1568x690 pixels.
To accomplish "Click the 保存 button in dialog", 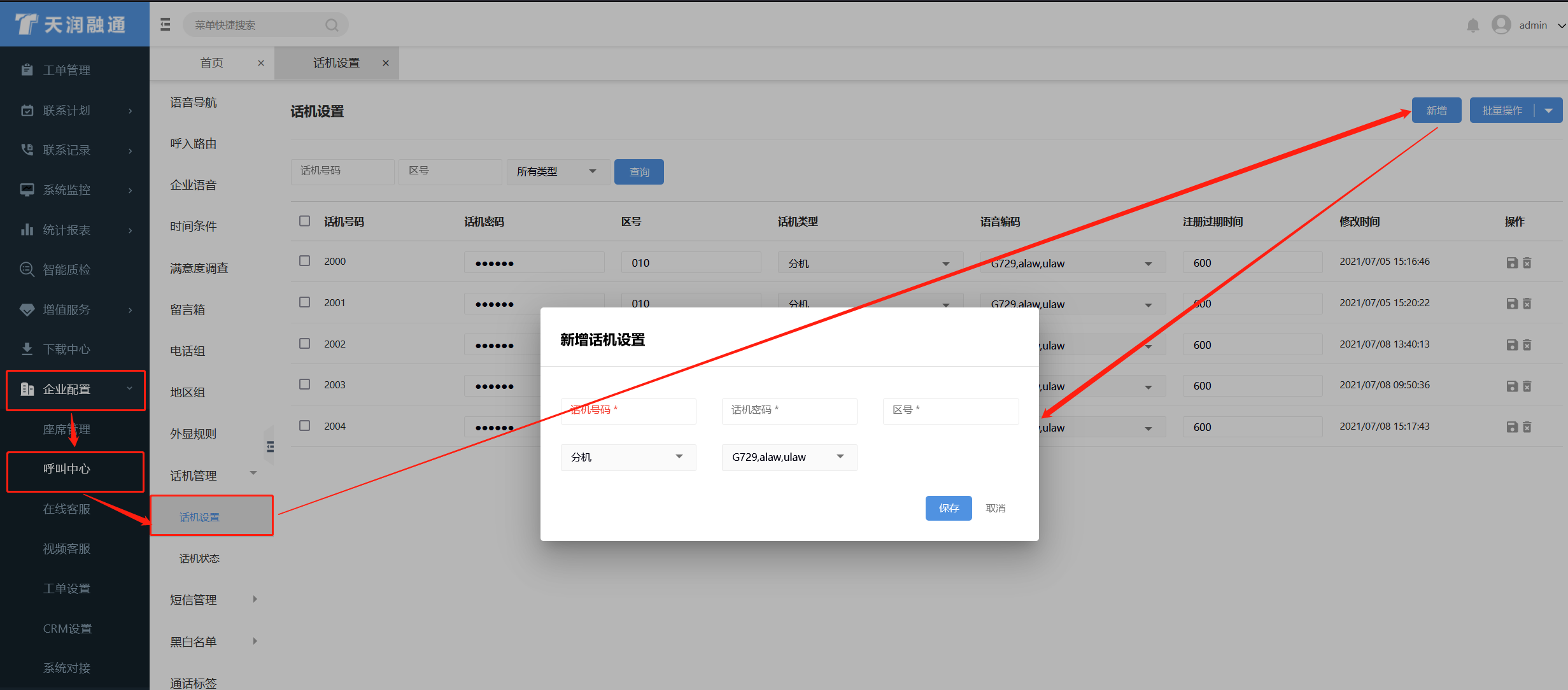I will coord(948,508).
